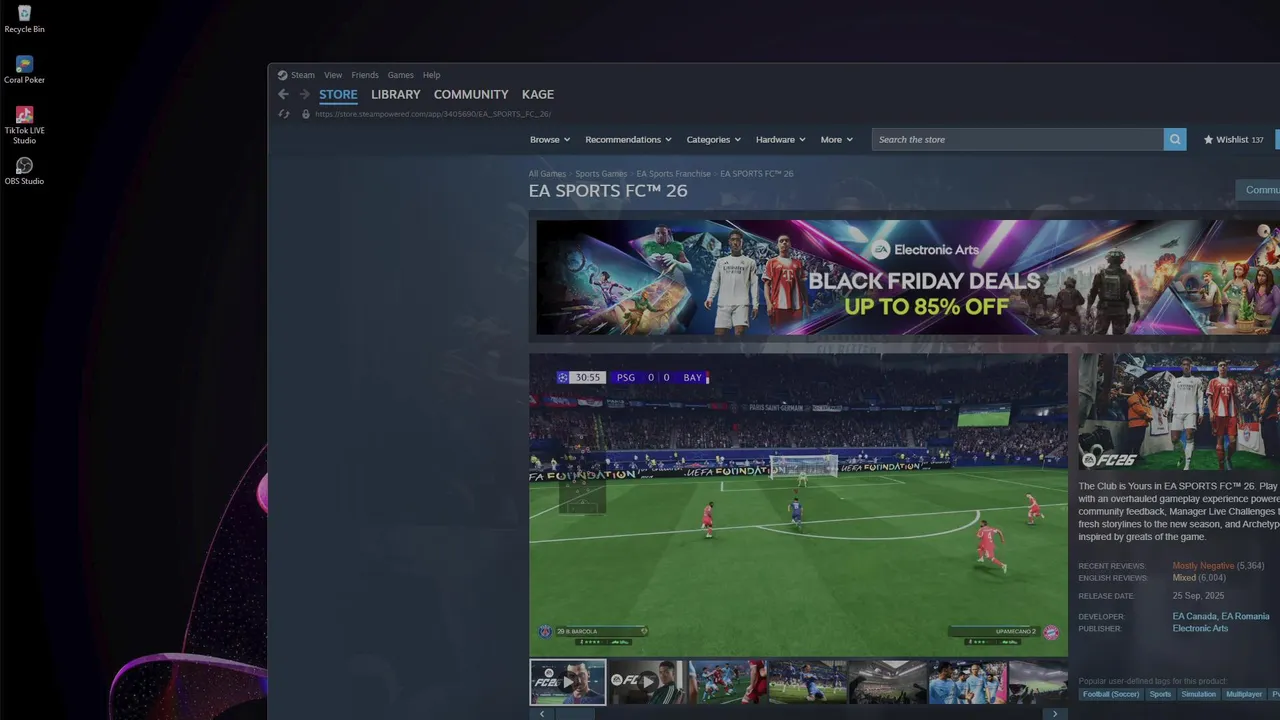Open the All Games breadcrumb link
Screen dimensions: 1280x720
point(547,174)
